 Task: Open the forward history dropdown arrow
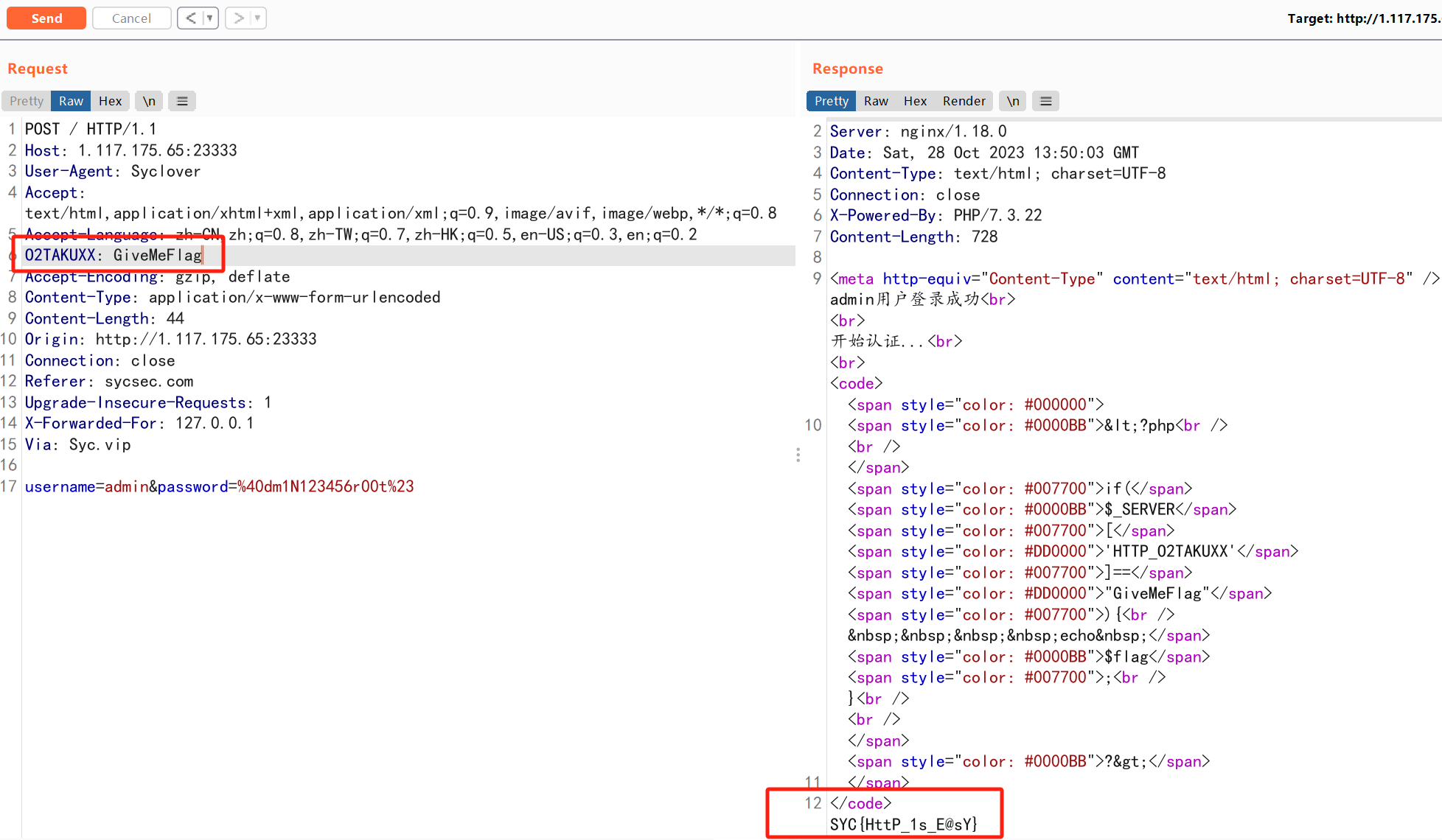[x=257, y=18]
